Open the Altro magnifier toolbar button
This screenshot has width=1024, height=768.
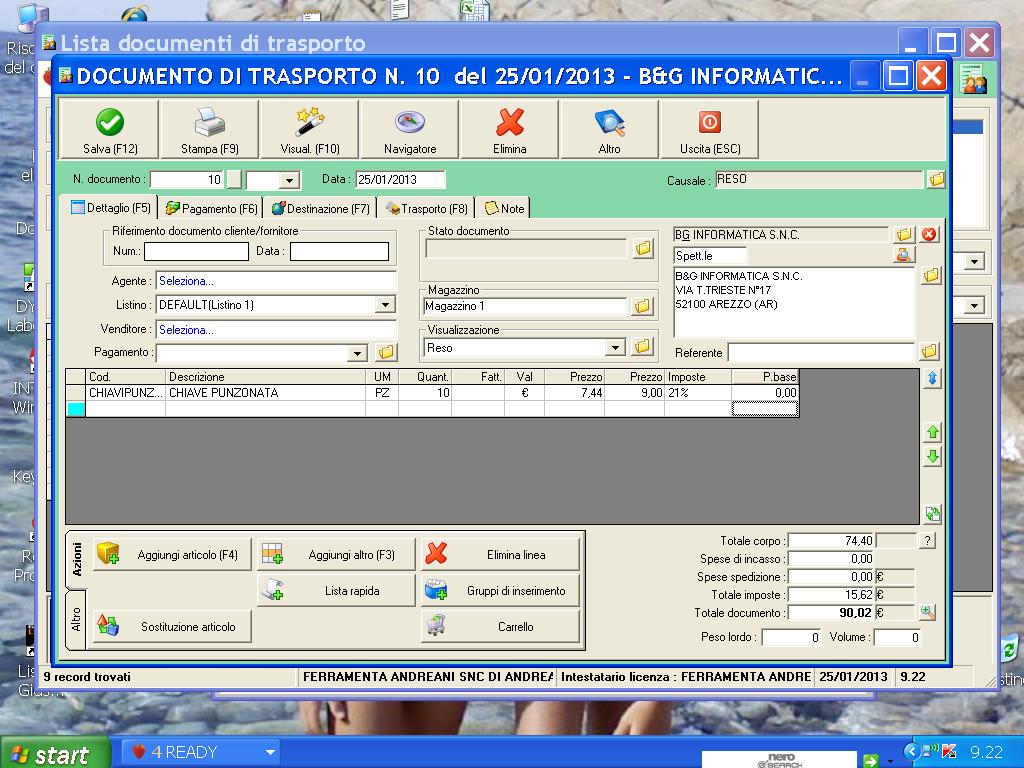click(609, 130)
